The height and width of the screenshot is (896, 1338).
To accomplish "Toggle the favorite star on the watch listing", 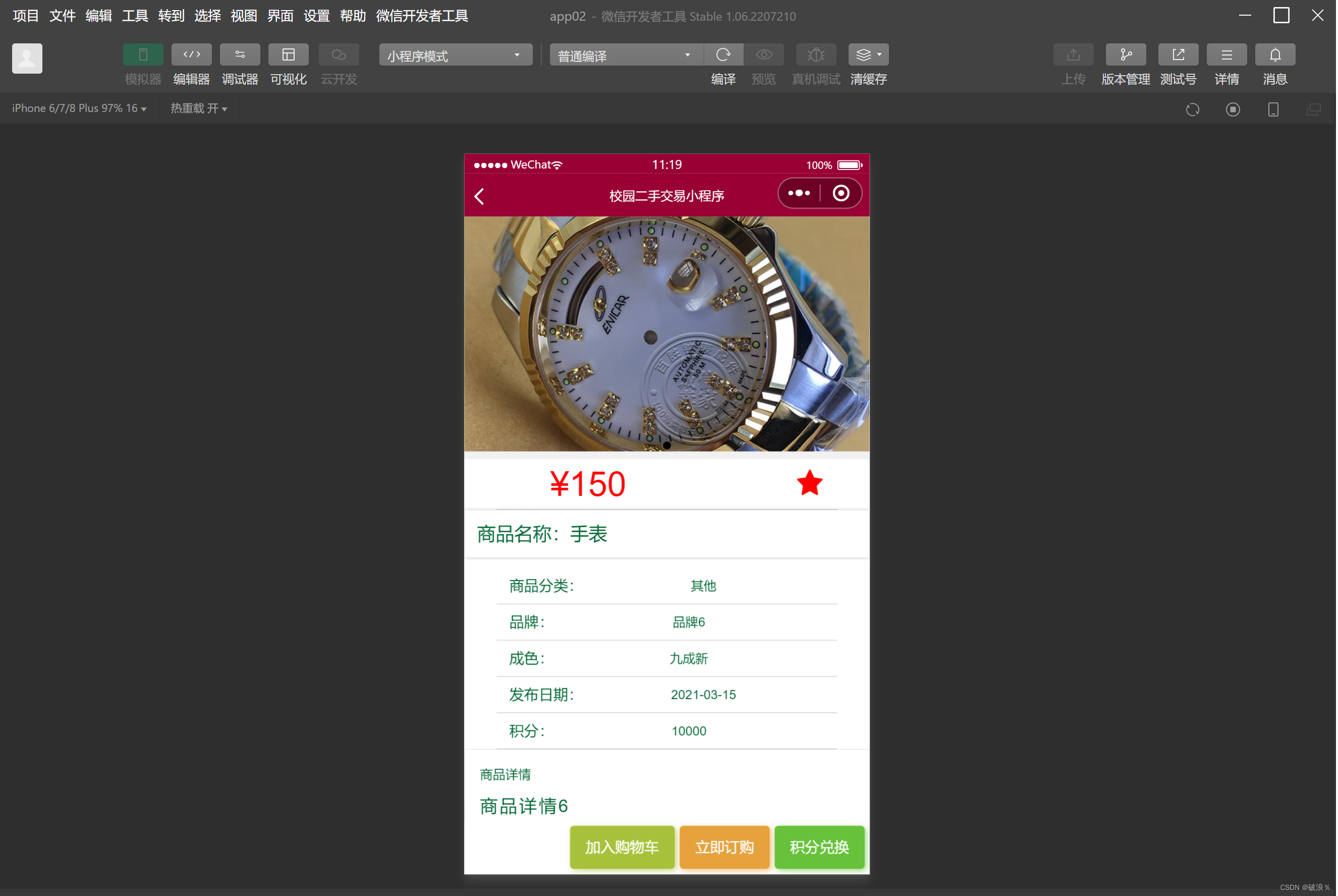I will (810, 483).
